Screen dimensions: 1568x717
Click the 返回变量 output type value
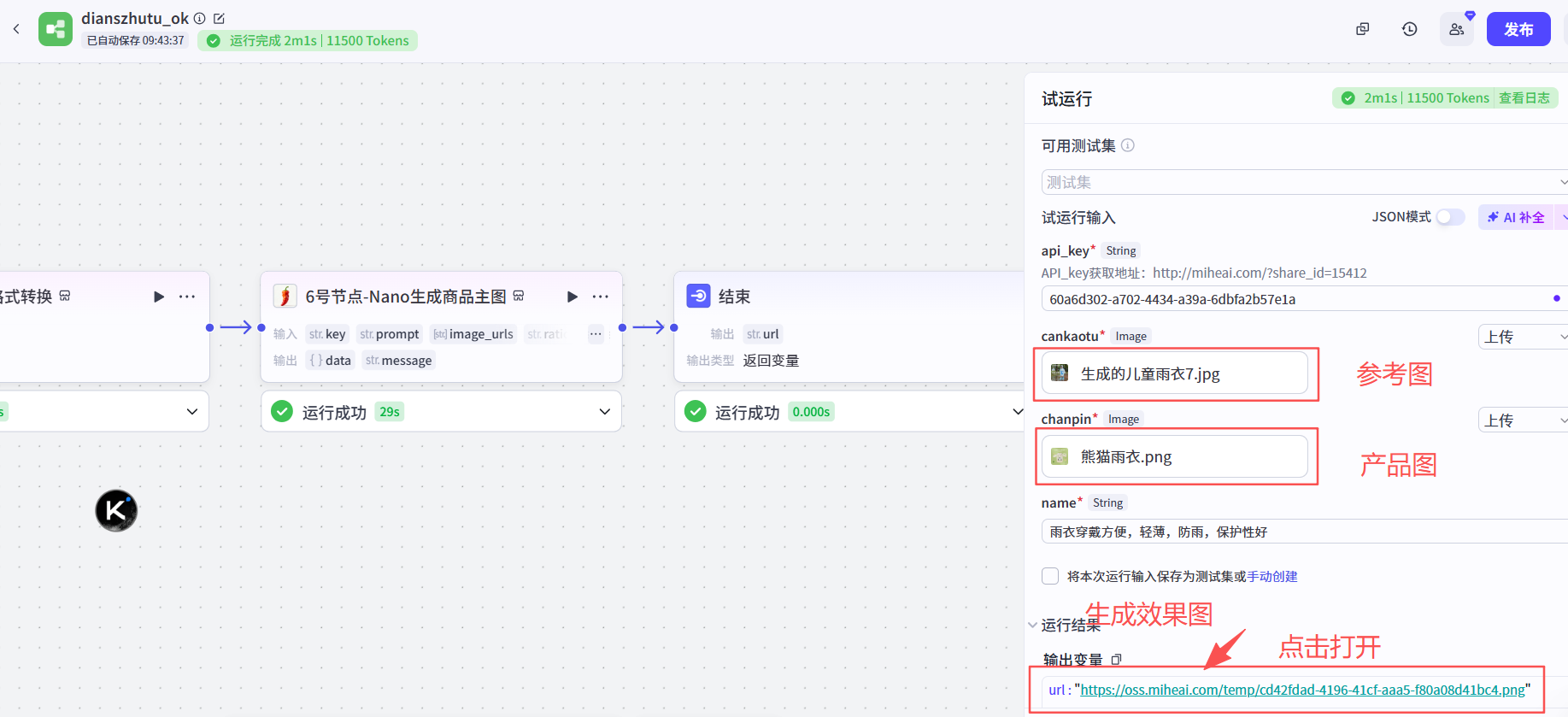[771, 361]
